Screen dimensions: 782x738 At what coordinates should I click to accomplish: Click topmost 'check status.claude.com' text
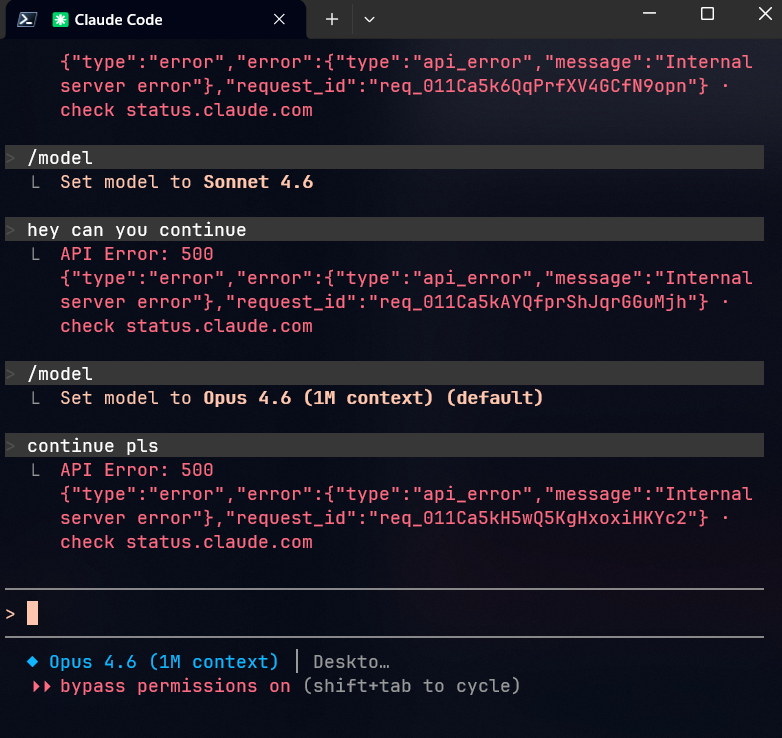(x=187, y=110)
